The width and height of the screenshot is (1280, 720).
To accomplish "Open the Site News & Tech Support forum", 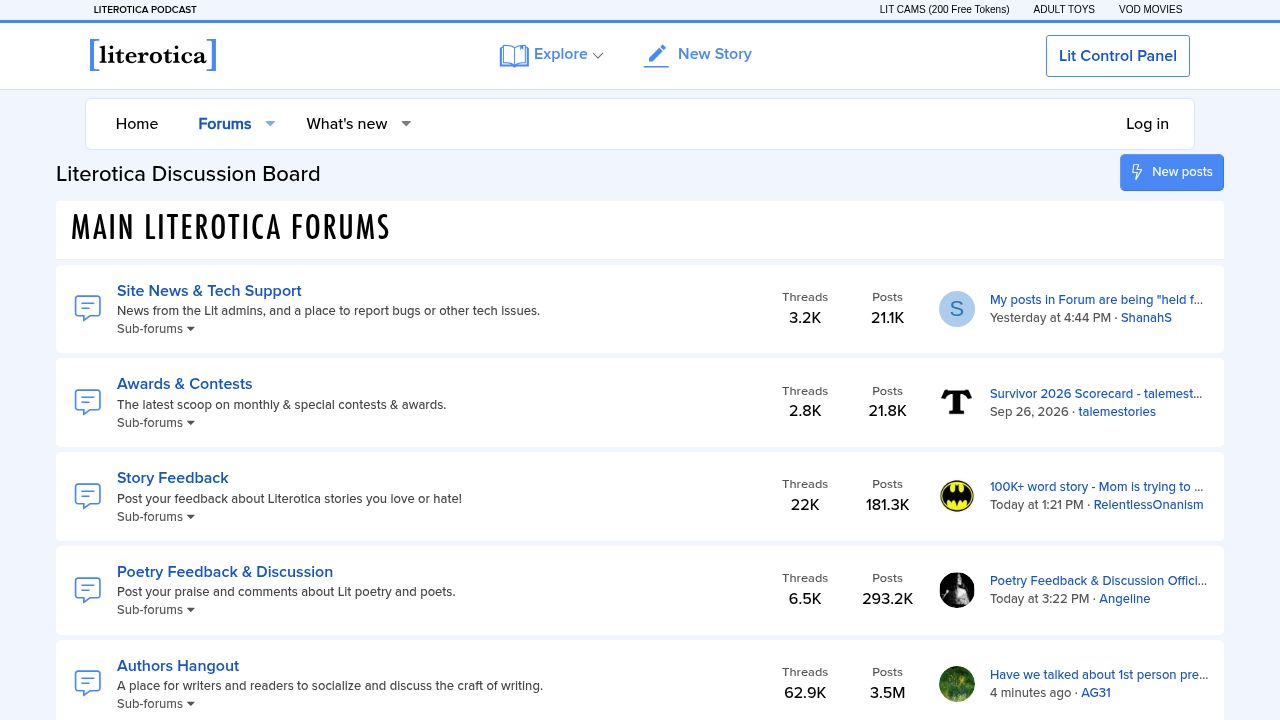I will 209,291.
